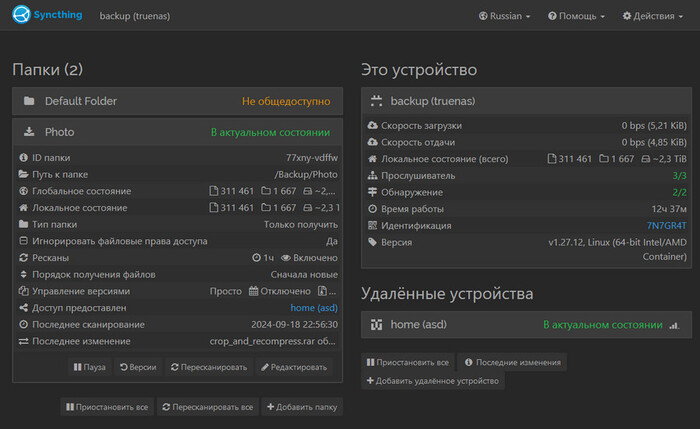Open the Russian language dropdown
The height and width of the screenshot is (429, 700).
505,16
